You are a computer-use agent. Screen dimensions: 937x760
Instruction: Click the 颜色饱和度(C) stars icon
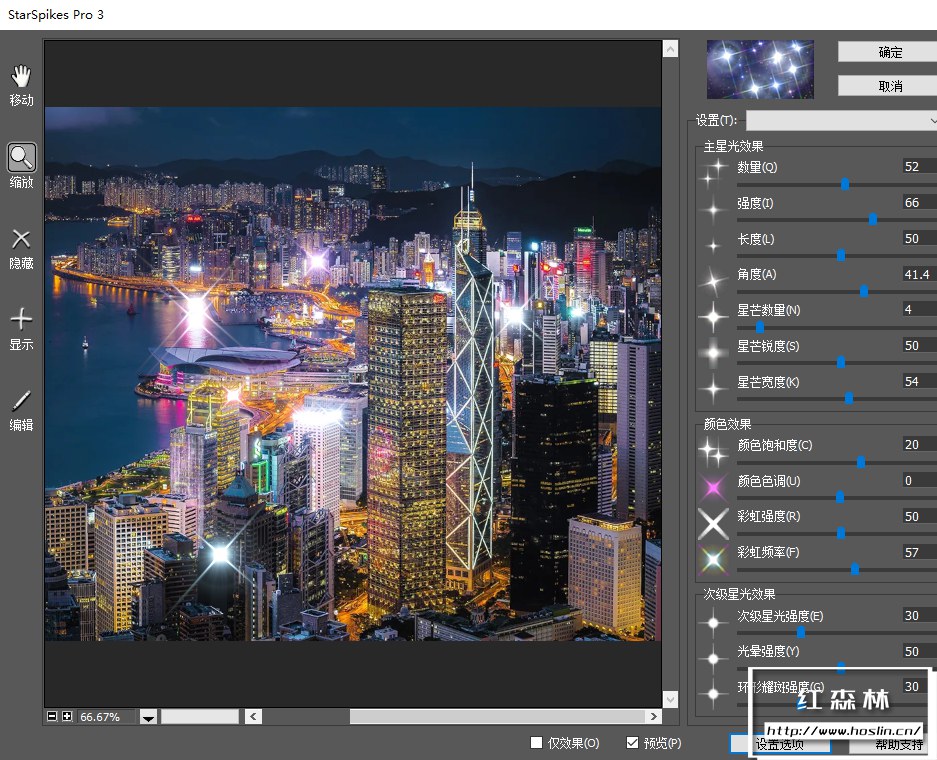point(713,451)
